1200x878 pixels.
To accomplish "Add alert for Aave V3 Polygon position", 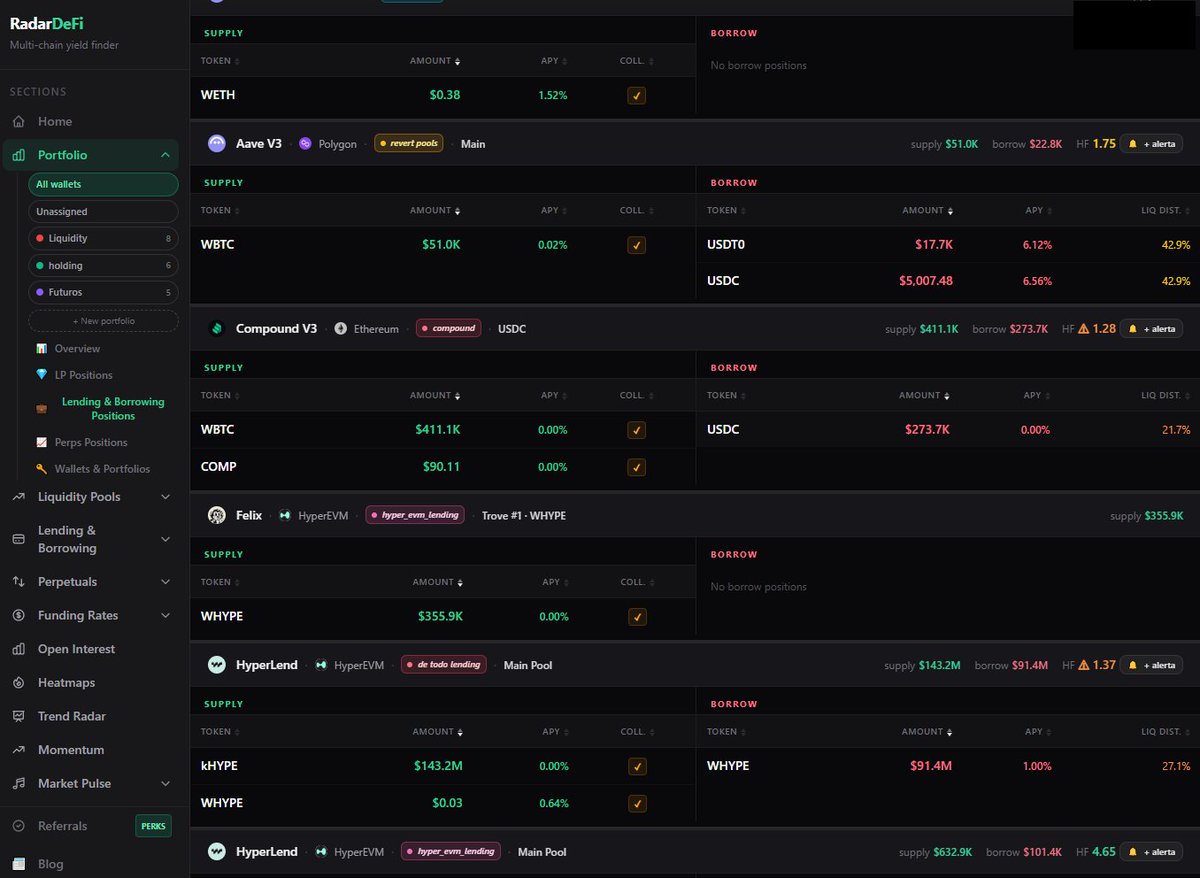I will coord(1151,144).
